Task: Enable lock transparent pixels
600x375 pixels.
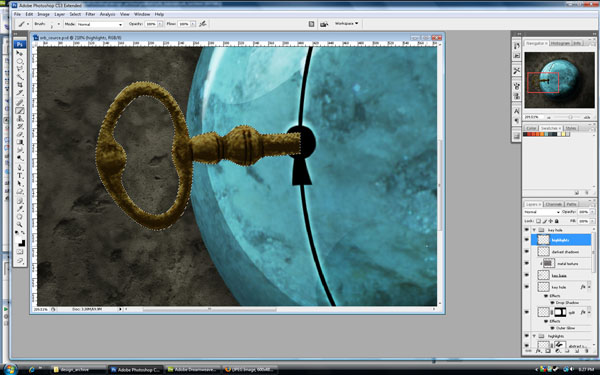Action: (539, 221)
